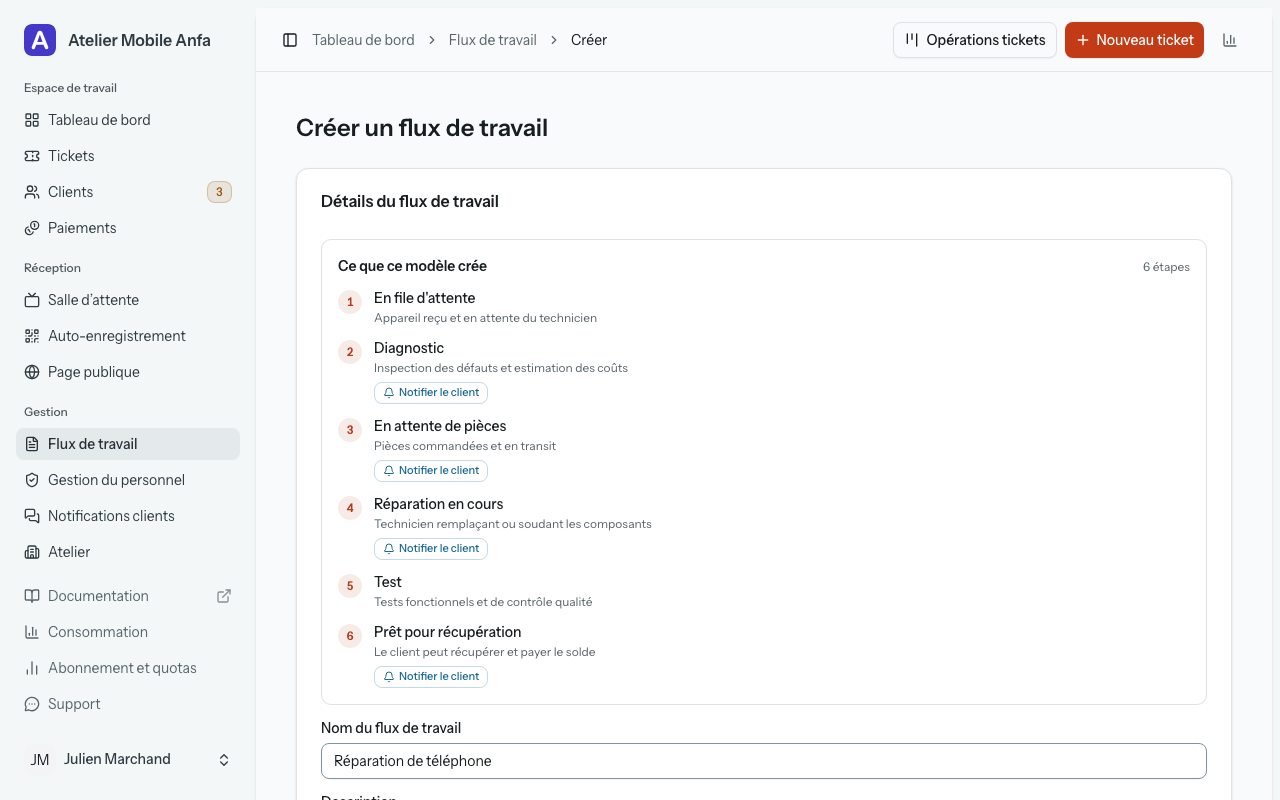Click "Inspection des défauts et estimation des coûts"
Screen dimensions: 1280x800
pos(501,368)
